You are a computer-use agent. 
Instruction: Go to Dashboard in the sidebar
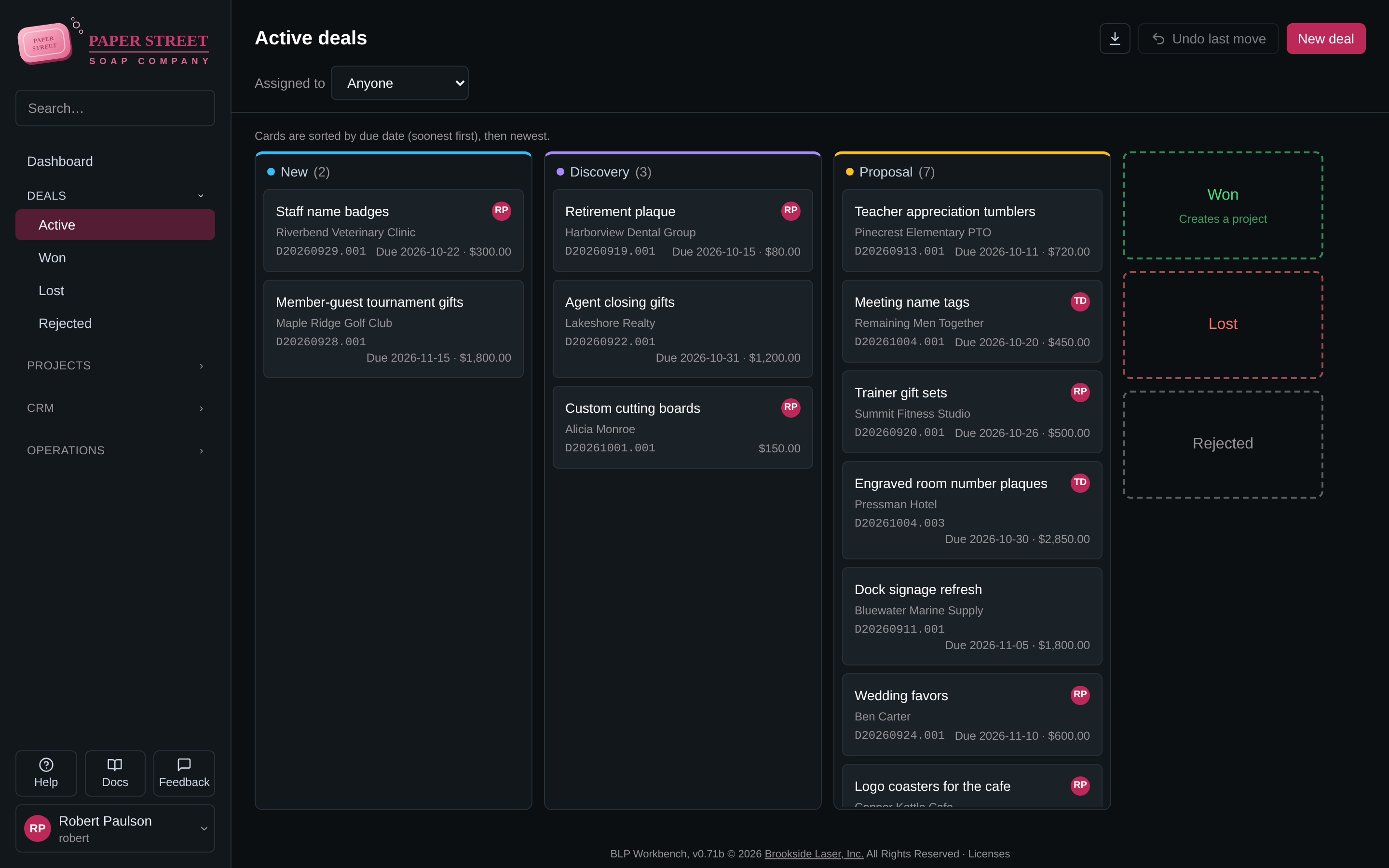coord(115,162)
